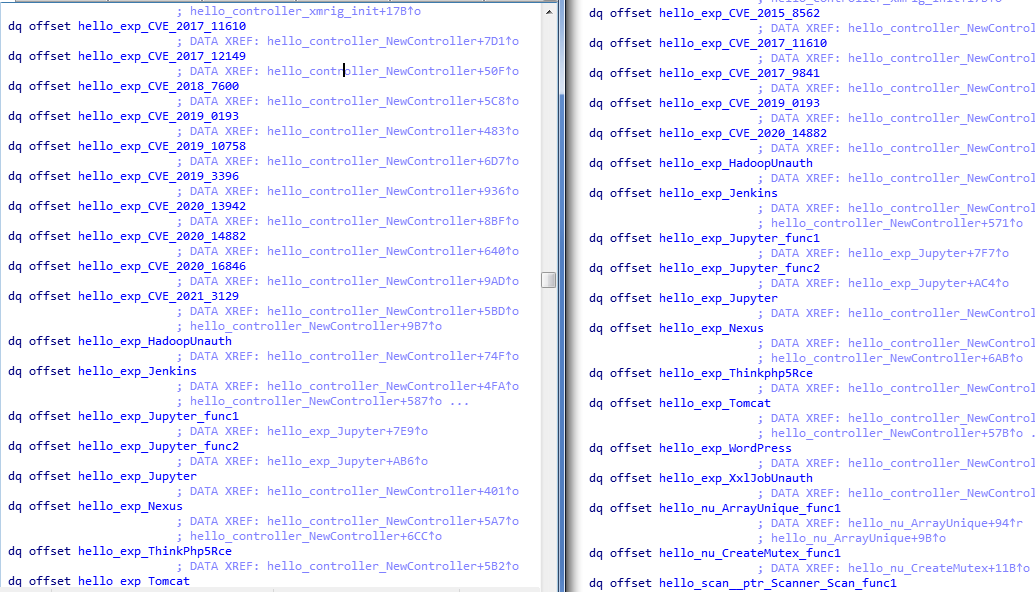1035x592 pixels.
Task: Follow the NewController+7D1 cross-reference
Action: click(393, 41)
